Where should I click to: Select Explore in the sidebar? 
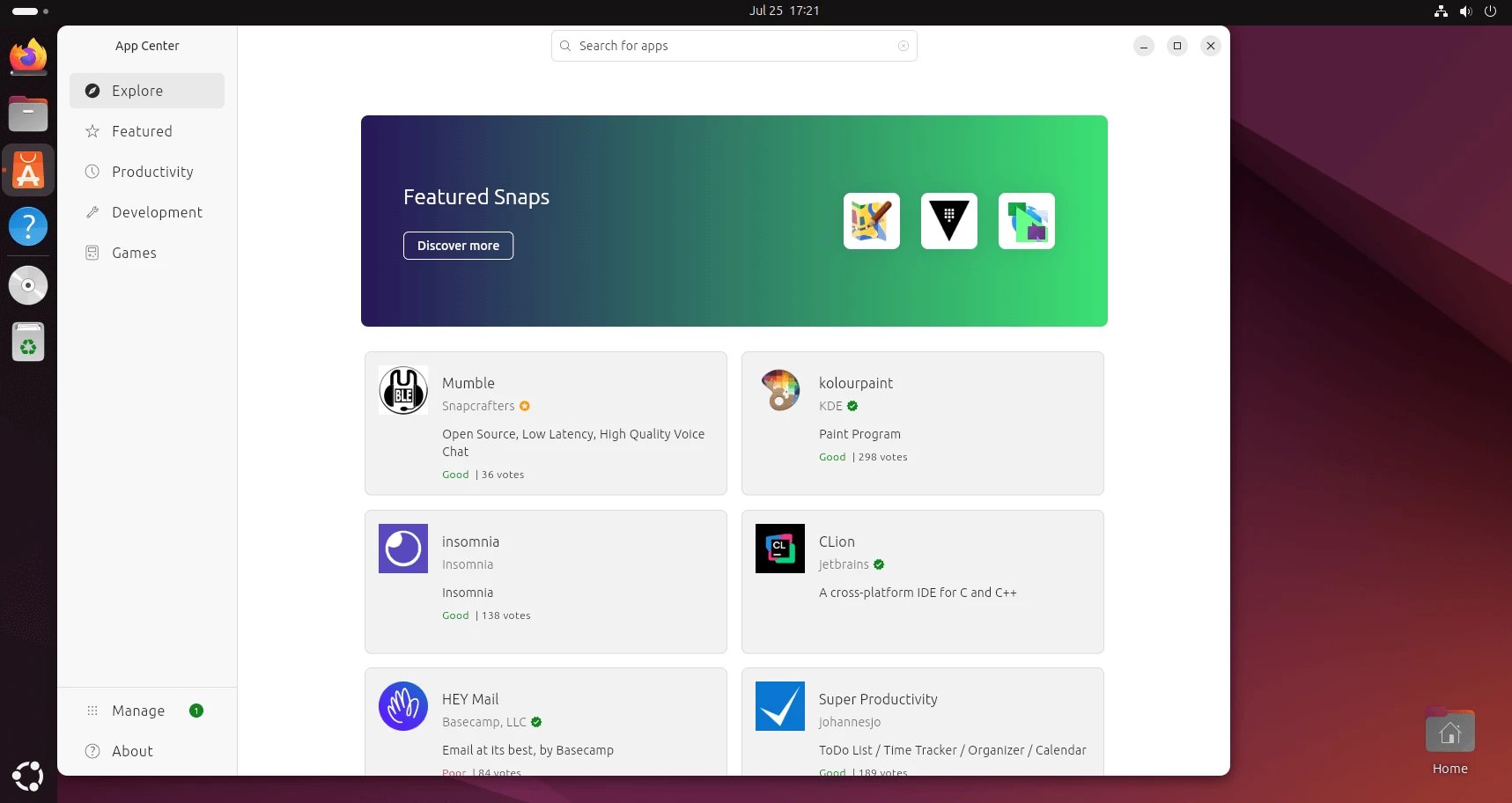tap(147, 91)
